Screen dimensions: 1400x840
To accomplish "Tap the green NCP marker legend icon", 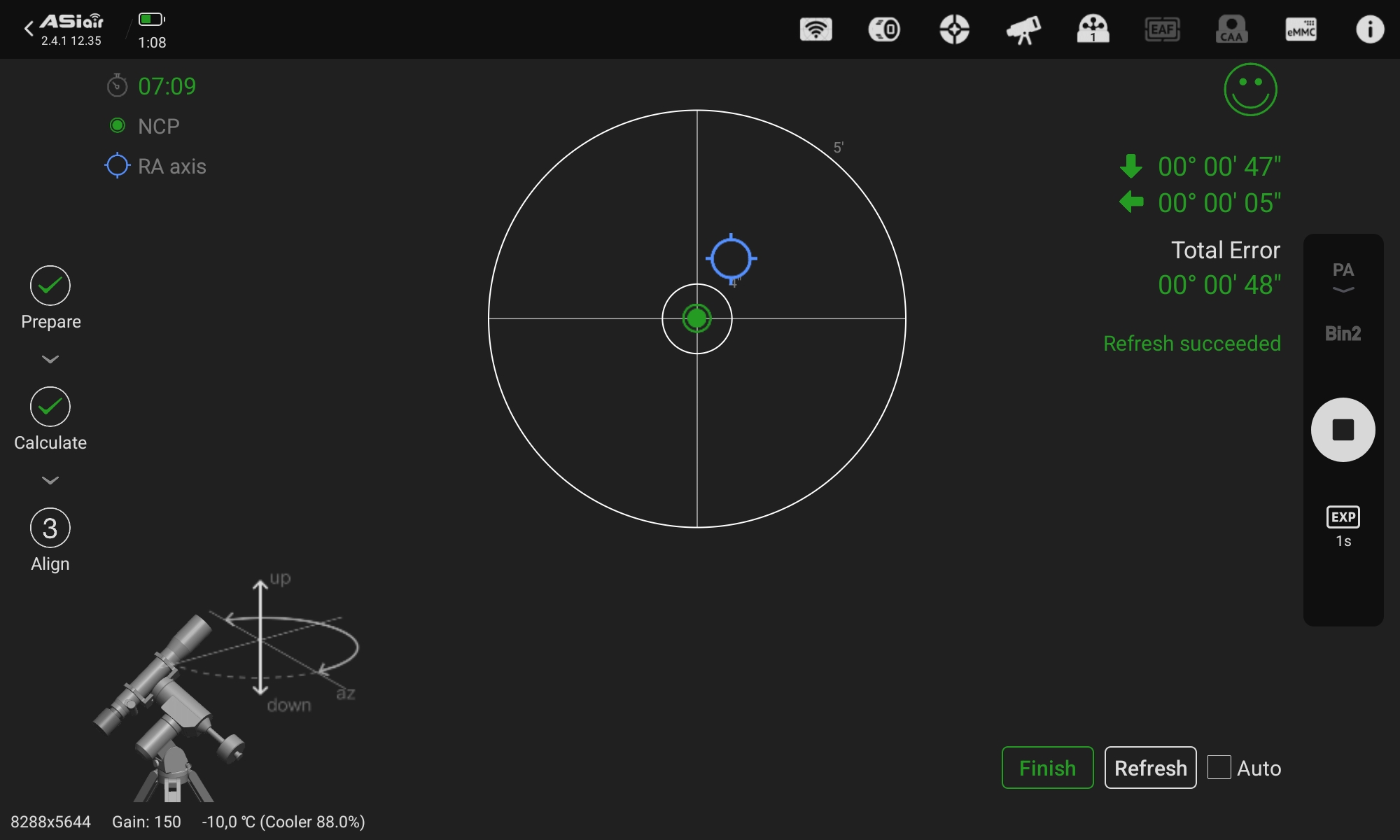I will click(117, 125).
